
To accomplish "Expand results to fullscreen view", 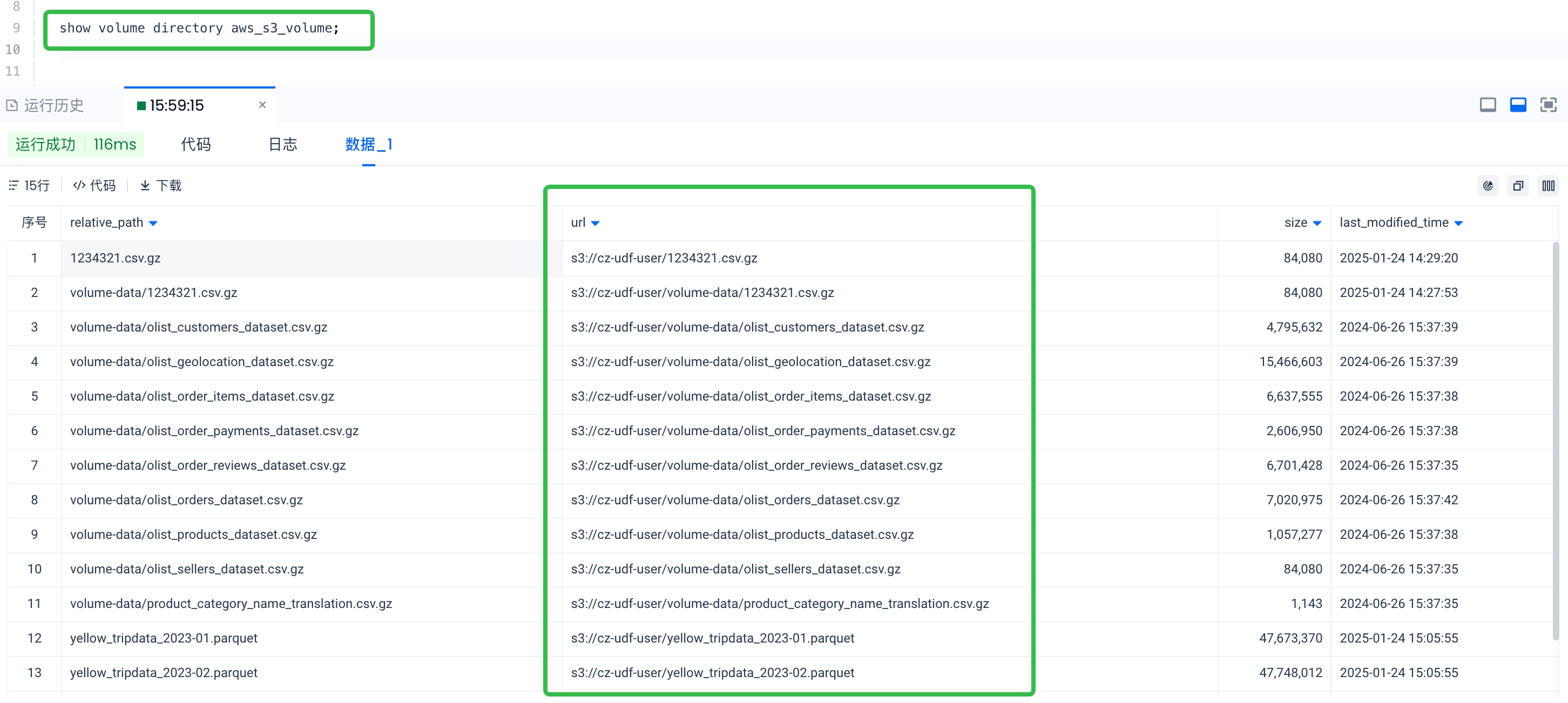I will (1548, 105).
